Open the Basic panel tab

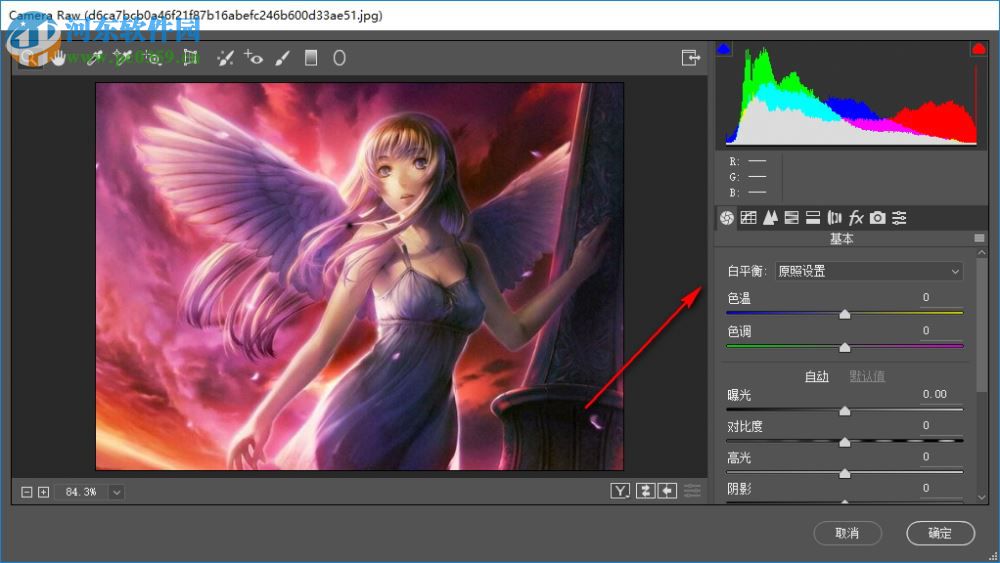click(726, 218)
